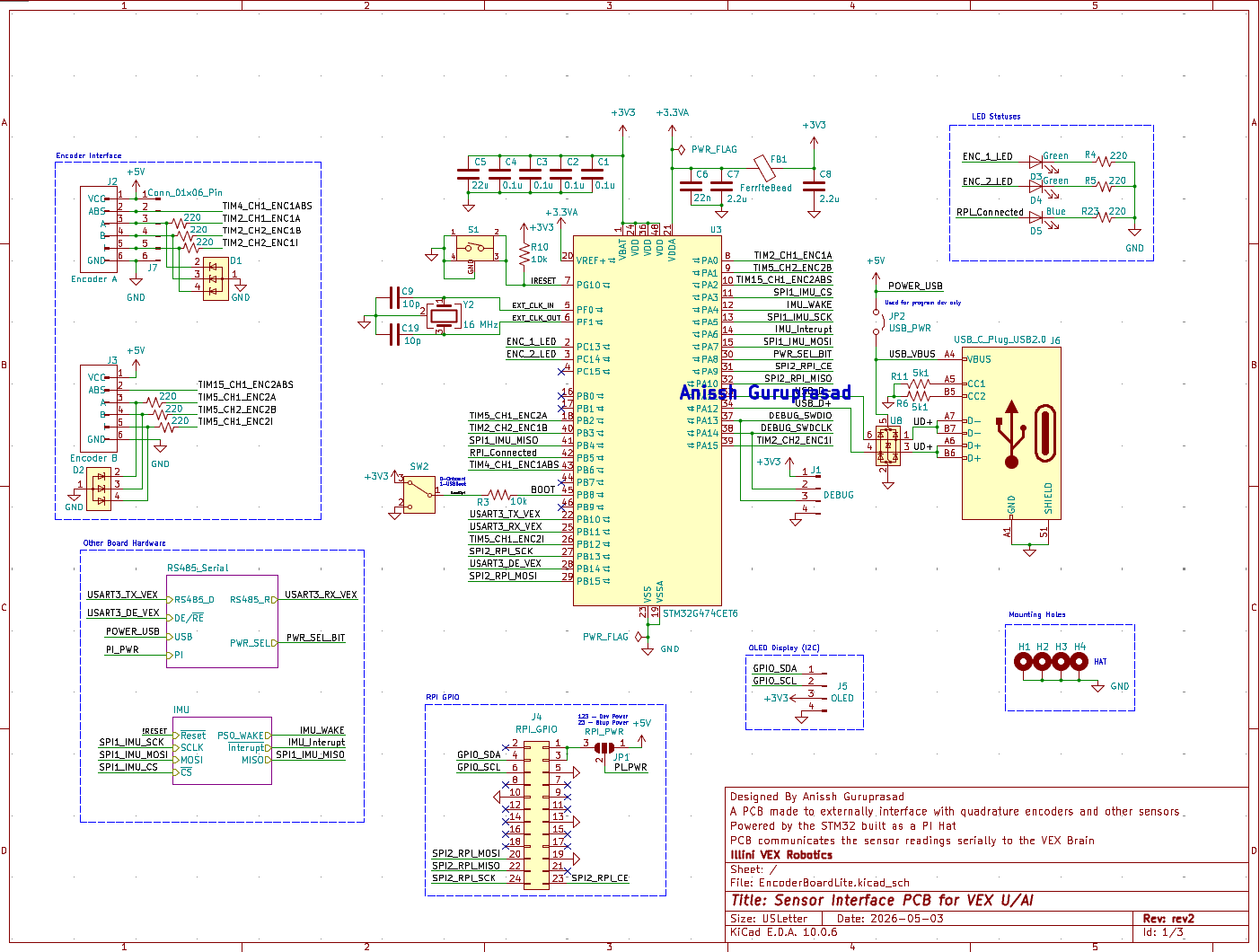This screenshot has width=1260, height=952.
Task: Select the STM32G474CET6 microcontroller symbol body
Action: tap(647, 420)
